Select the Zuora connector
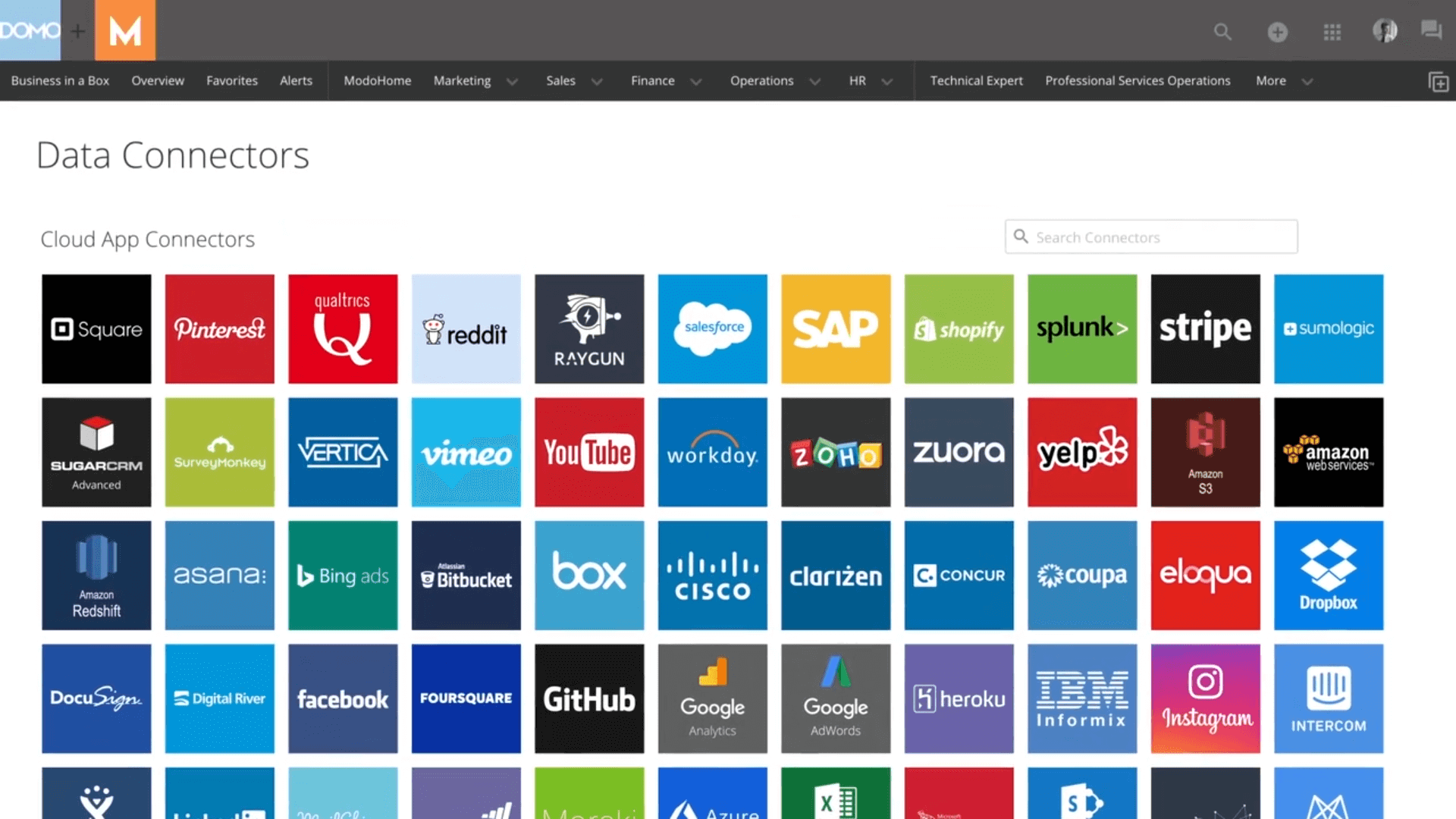 point(959,452)
